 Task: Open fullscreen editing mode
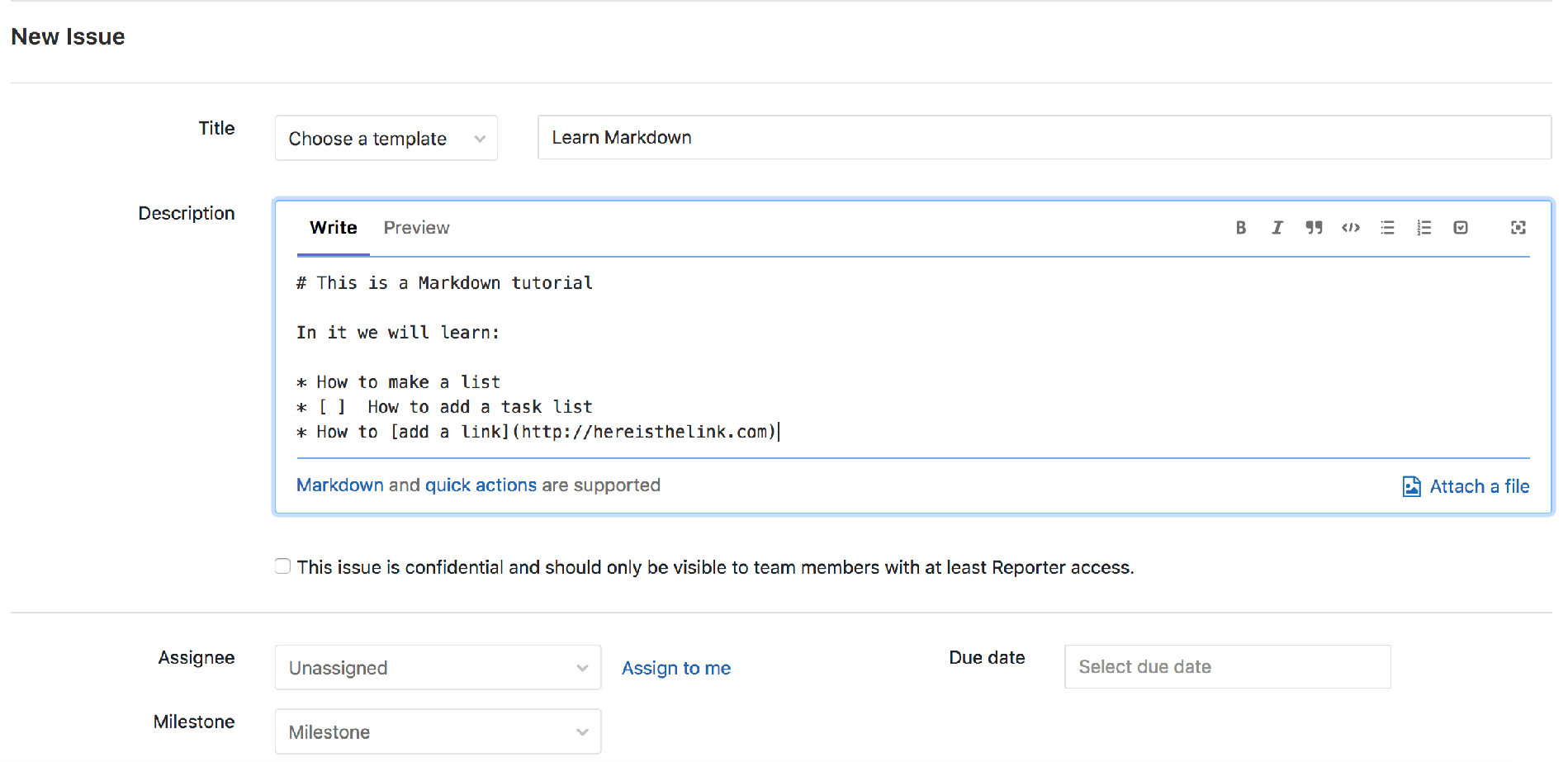click(1518, 227)
